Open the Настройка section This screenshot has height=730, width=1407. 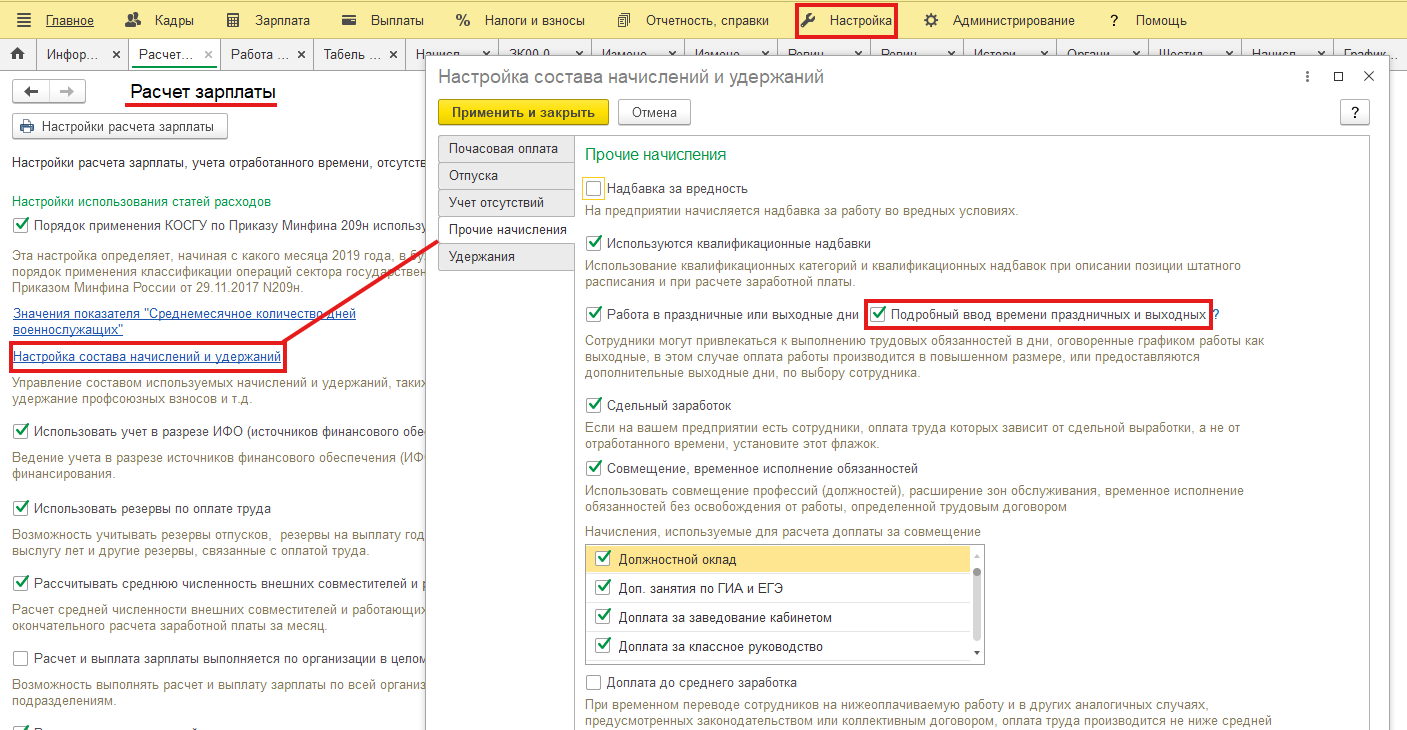[x=846, y=20]
